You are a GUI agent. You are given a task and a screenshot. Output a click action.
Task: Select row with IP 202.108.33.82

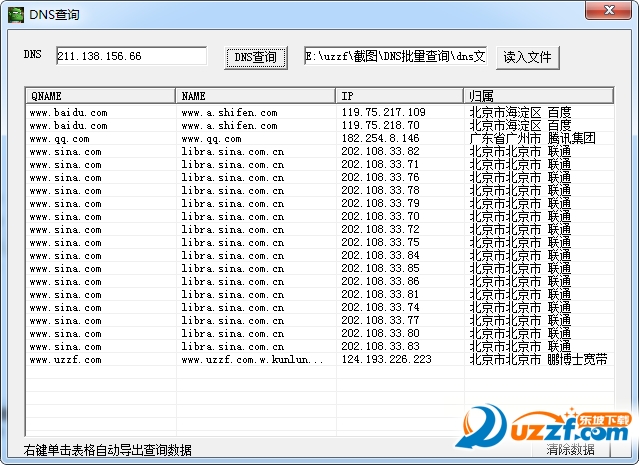(x=320, y=151)
